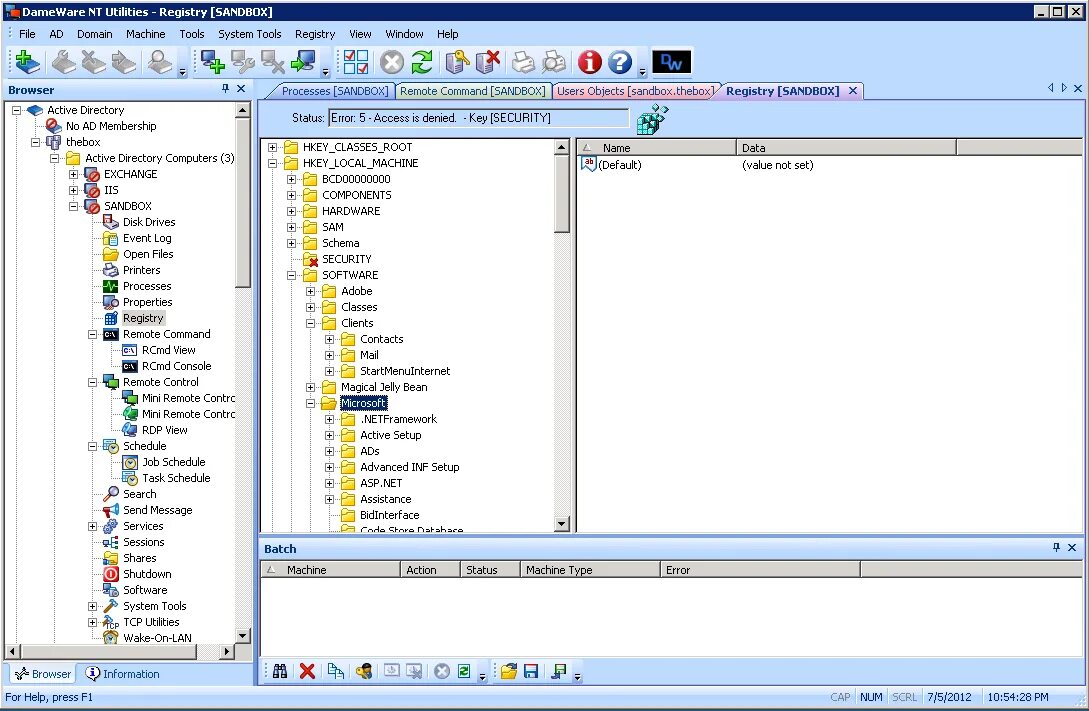Click the Status error message field

pyautogui.click(x=479, y=118)
